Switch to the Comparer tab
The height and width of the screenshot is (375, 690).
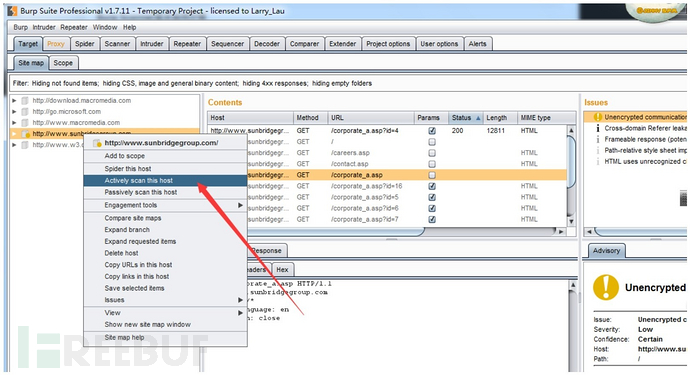pyautogui.click(x=304, y=44)
